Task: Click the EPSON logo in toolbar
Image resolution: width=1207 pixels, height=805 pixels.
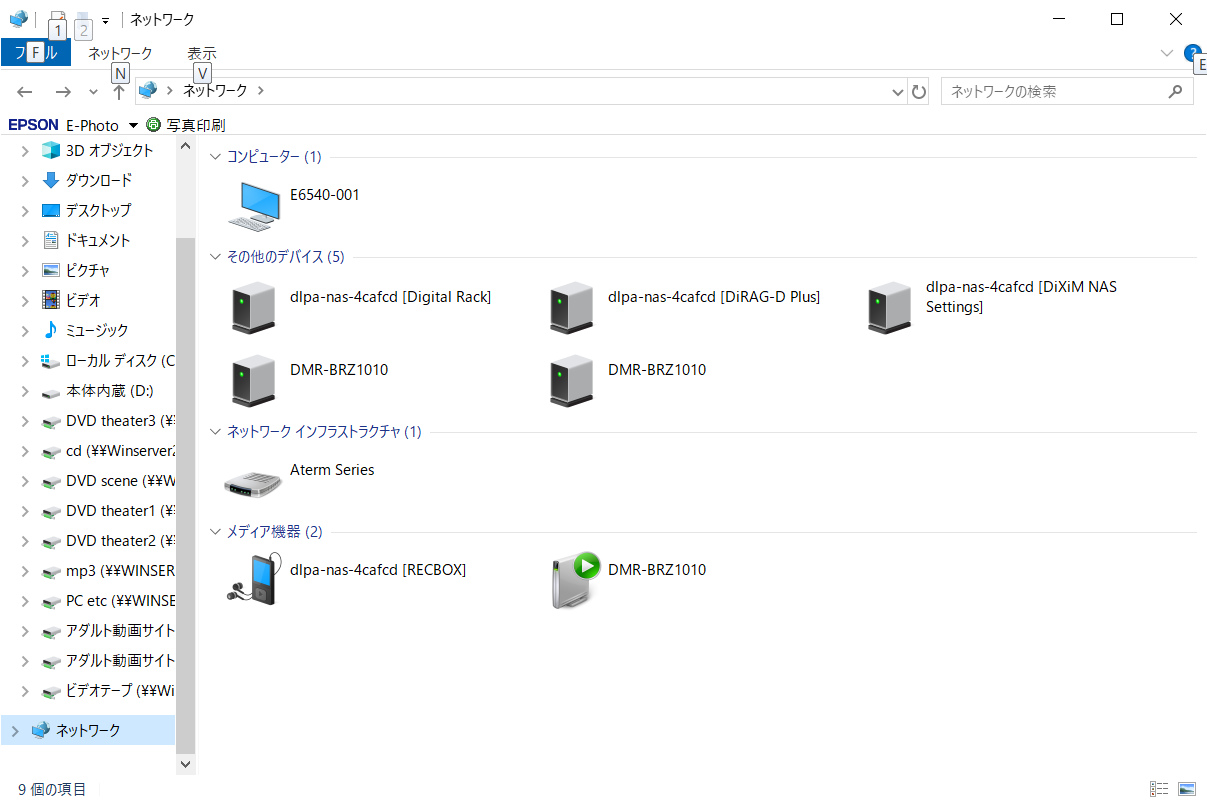Action: pos(34,125)
